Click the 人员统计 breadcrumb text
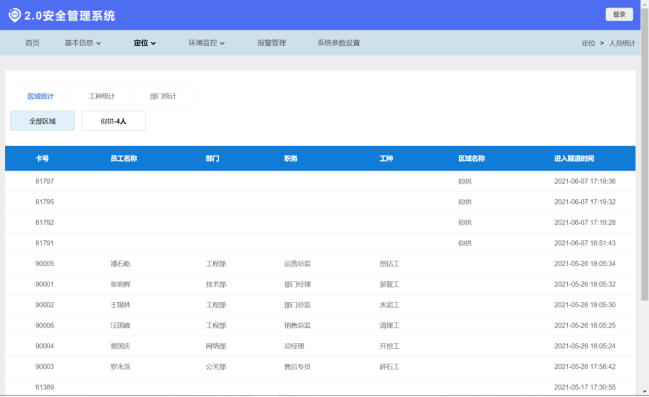Viewport: 649px width, 397px height. tap(622, 43)
